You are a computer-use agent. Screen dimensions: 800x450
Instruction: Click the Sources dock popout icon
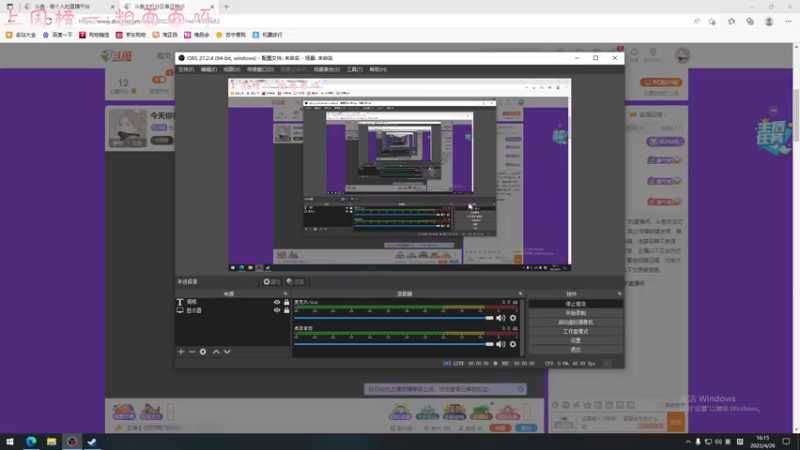[x=285, y=294]
